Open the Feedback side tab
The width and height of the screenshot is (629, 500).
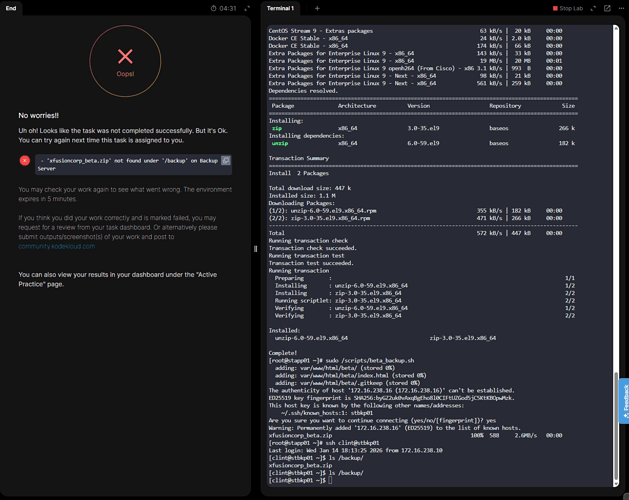tap(623, 399)
